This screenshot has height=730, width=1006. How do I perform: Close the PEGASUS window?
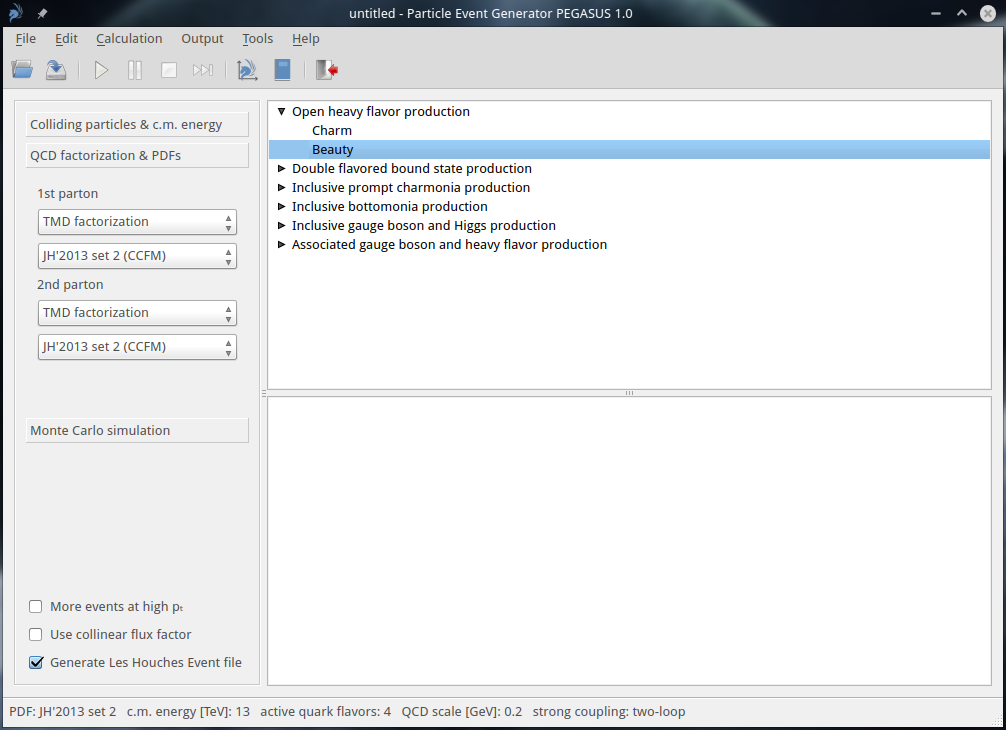[988, 13]
